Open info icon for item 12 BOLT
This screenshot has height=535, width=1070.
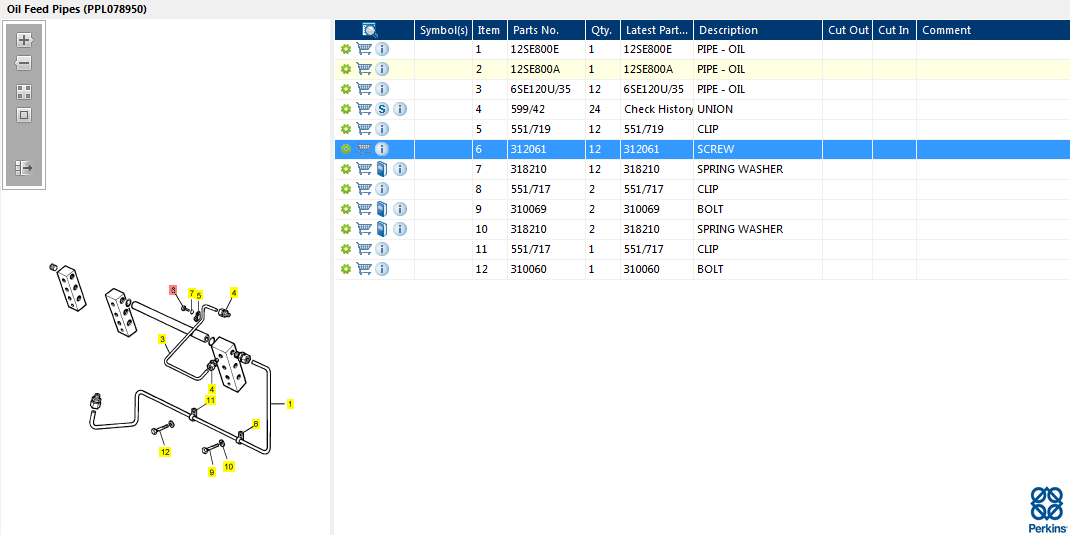point(382,269)
